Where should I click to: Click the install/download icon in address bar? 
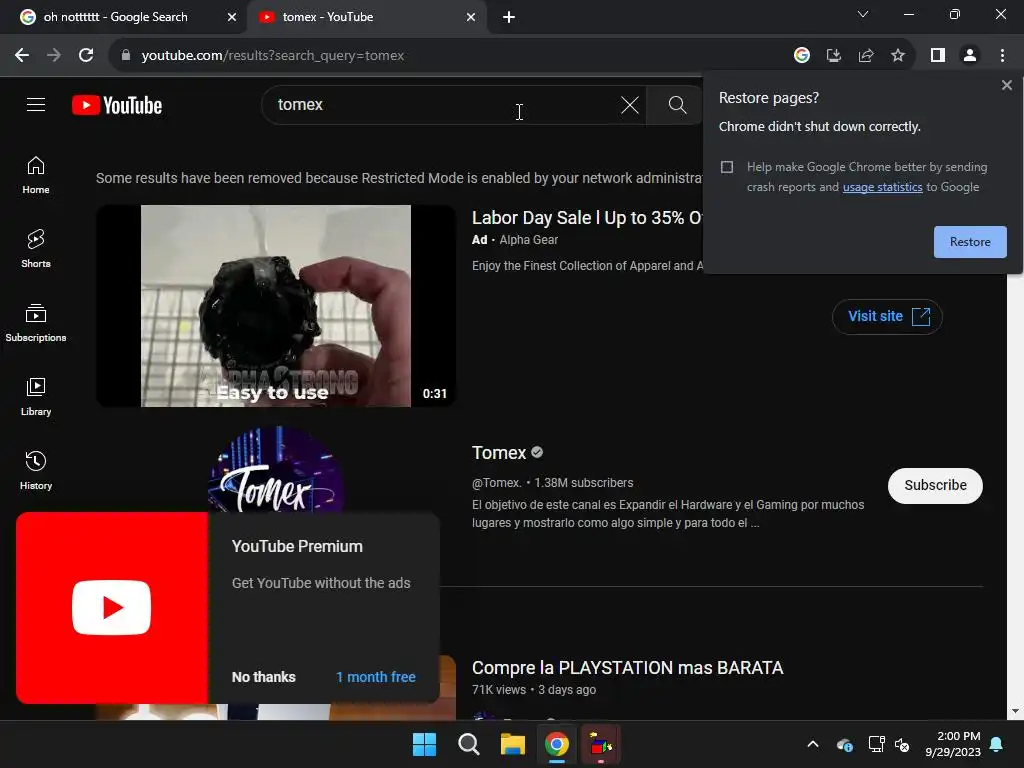(x=834, y=56)
